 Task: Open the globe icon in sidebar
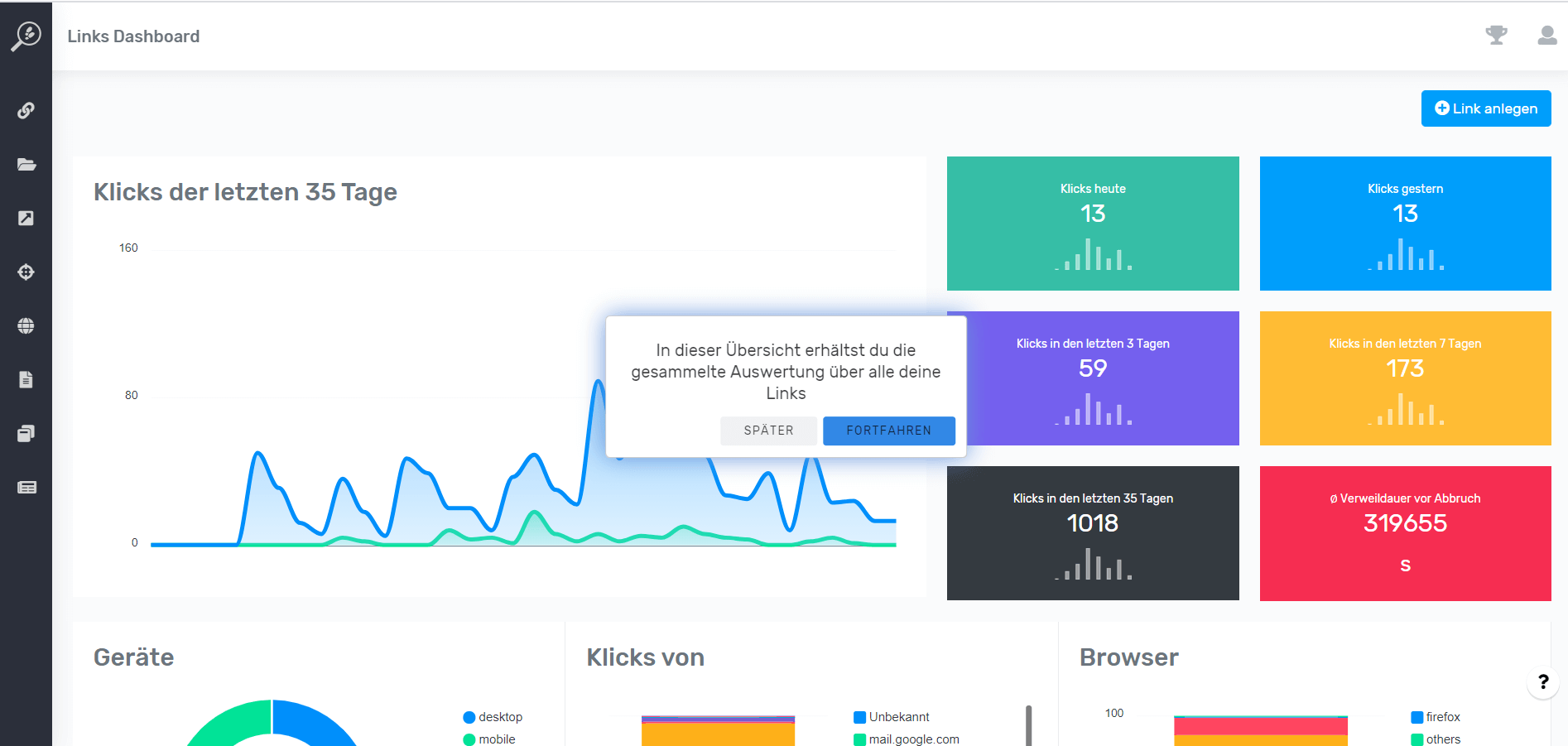coord(26,325)
